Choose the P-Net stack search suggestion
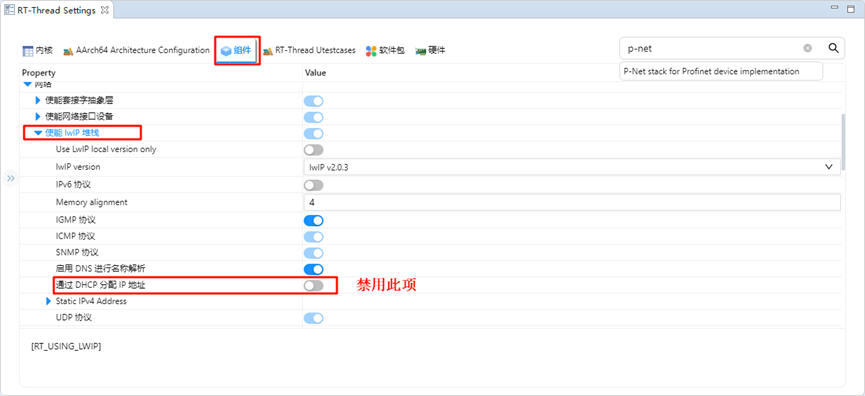 click(721, 71)
